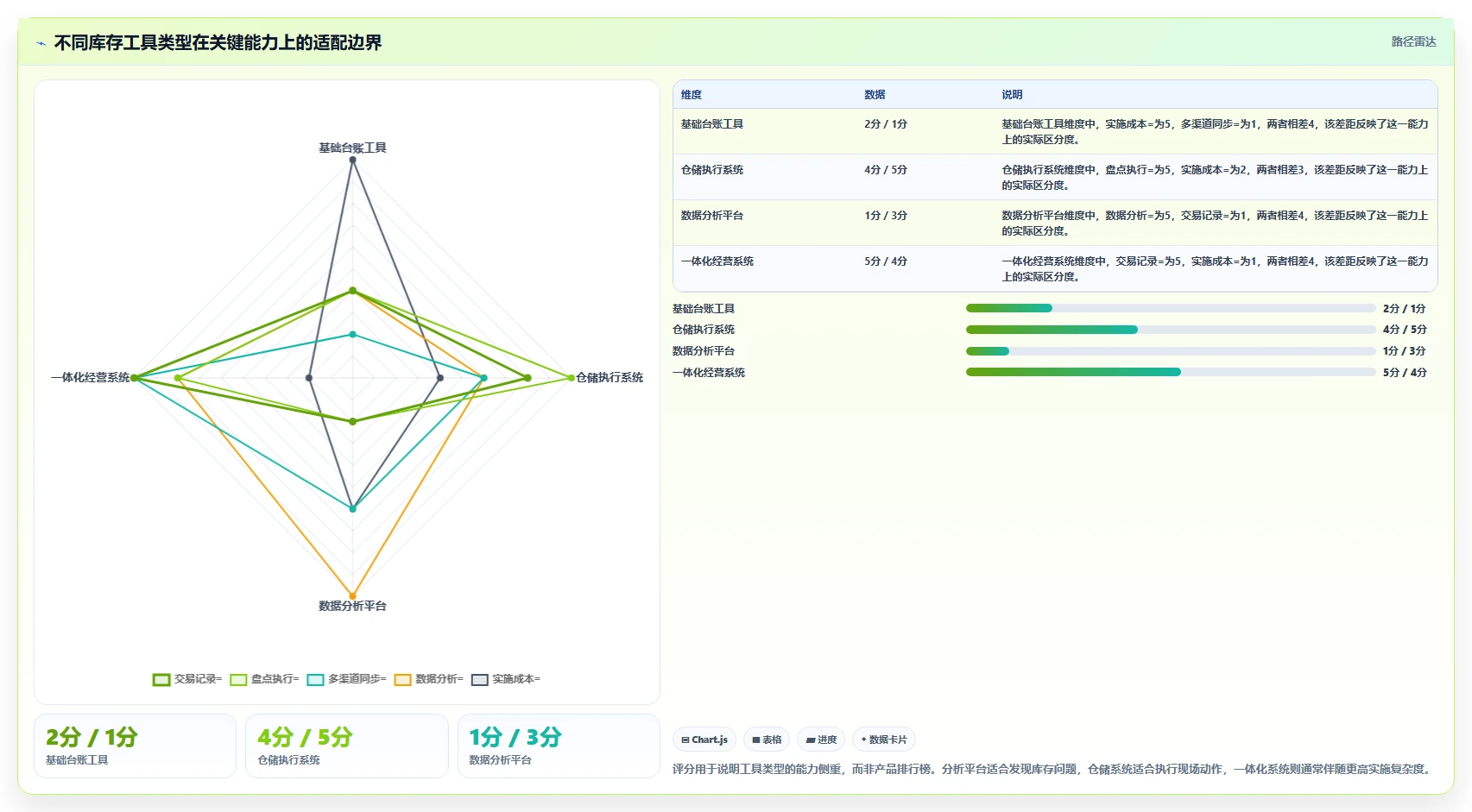Click the 仓储执行系统 radar axis label
This screenshot has height=812, width=1472.
coord(610,377)
